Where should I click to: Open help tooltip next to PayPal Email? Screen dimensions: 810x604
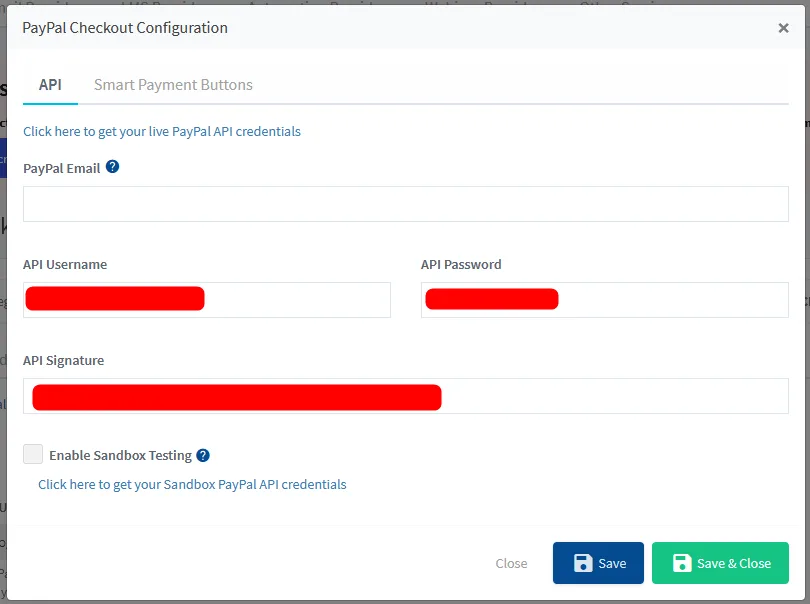pyautogui.click(x=112, y=167)
